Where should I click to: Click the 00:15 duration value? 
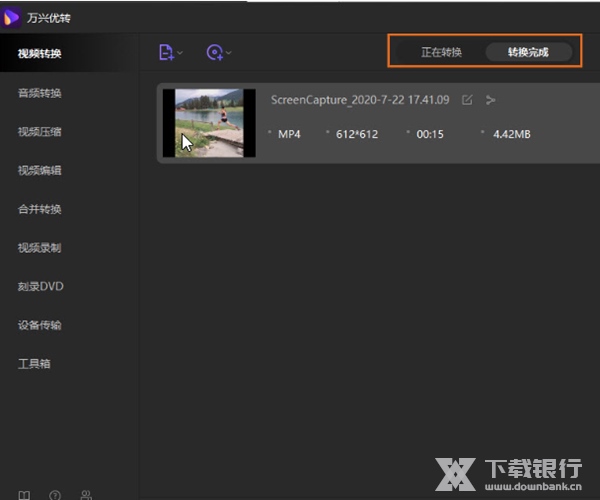coord(430,134)
